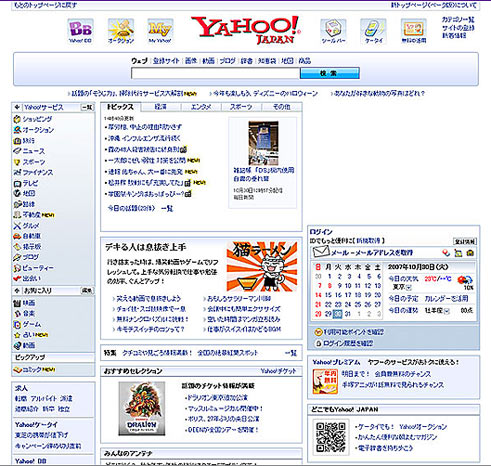The width and height of the screenshot is (491, 466).
Task: Collapse the Yahoo! Services sidebar header arrow
Action: (x=17, y=107)
